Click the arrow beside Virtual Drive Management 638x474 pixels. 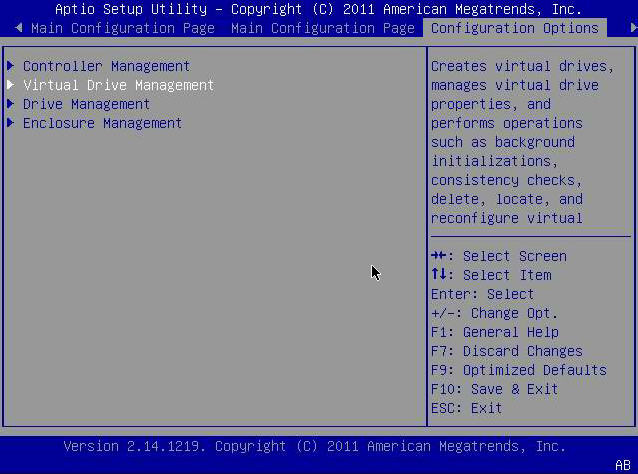(11, 85)
